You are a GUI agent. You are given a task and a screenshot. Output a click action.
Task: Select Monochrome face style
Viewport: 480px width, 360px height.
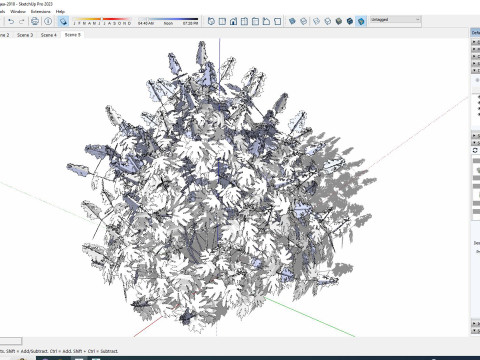tap(361, 21)
